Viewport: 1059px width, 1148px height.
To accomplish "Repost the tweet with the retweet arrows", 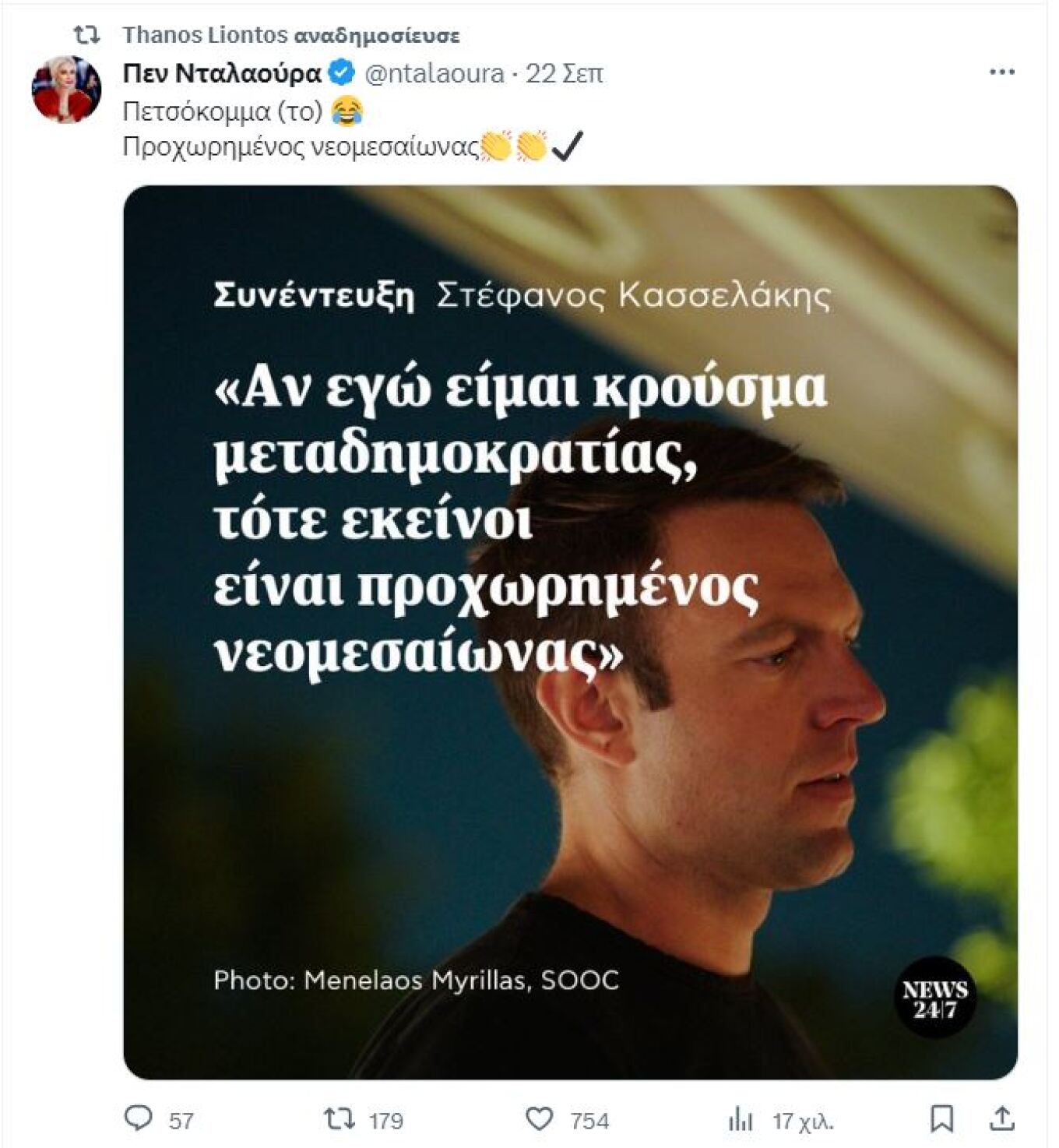I will [x=339, y=1119].
